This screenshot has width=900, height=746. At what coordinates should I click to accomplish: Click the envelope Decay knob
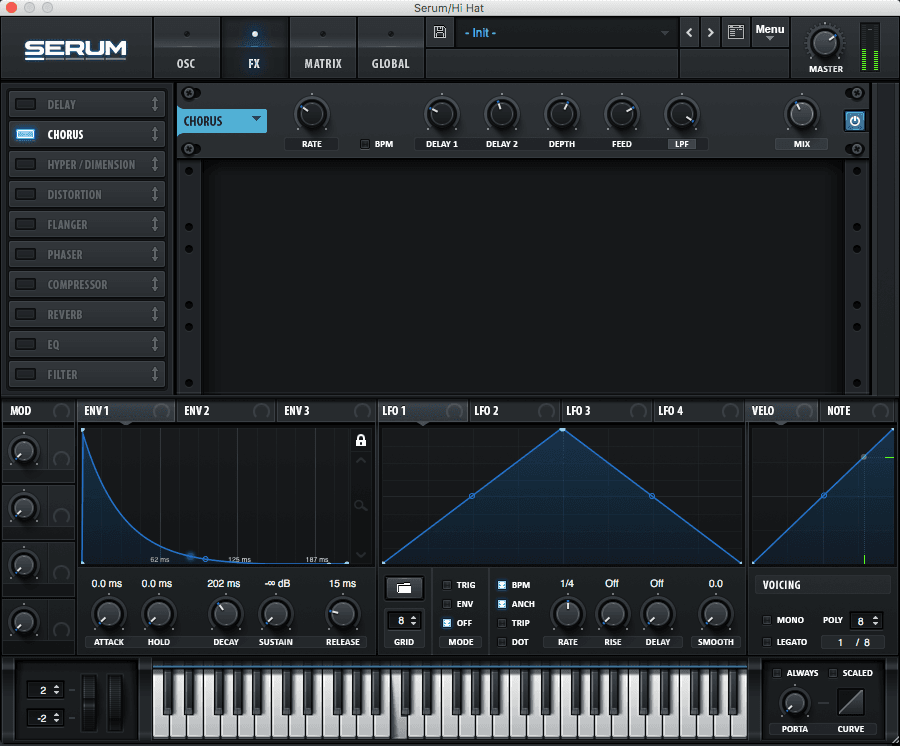point(226,614)
